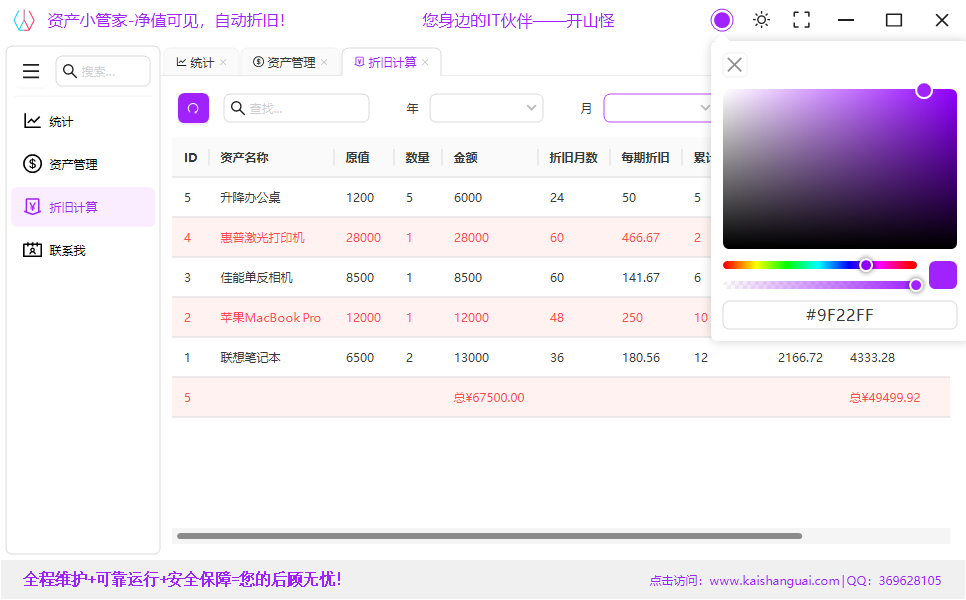Click the chart icon beside sidebar 统计

[x=32, y=121]
